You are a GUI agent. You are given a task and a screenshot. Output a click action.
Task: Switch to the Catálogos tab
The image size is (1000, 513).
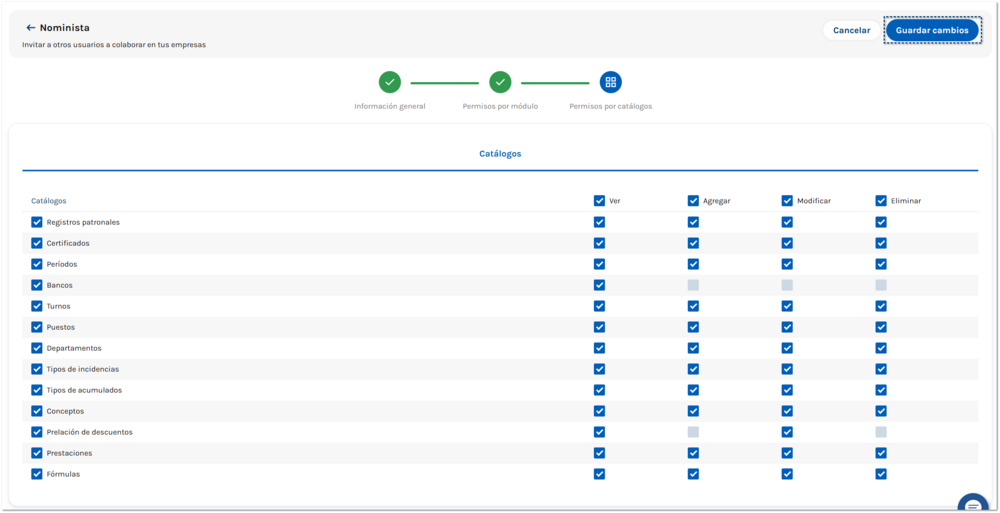tap(500, 154)
